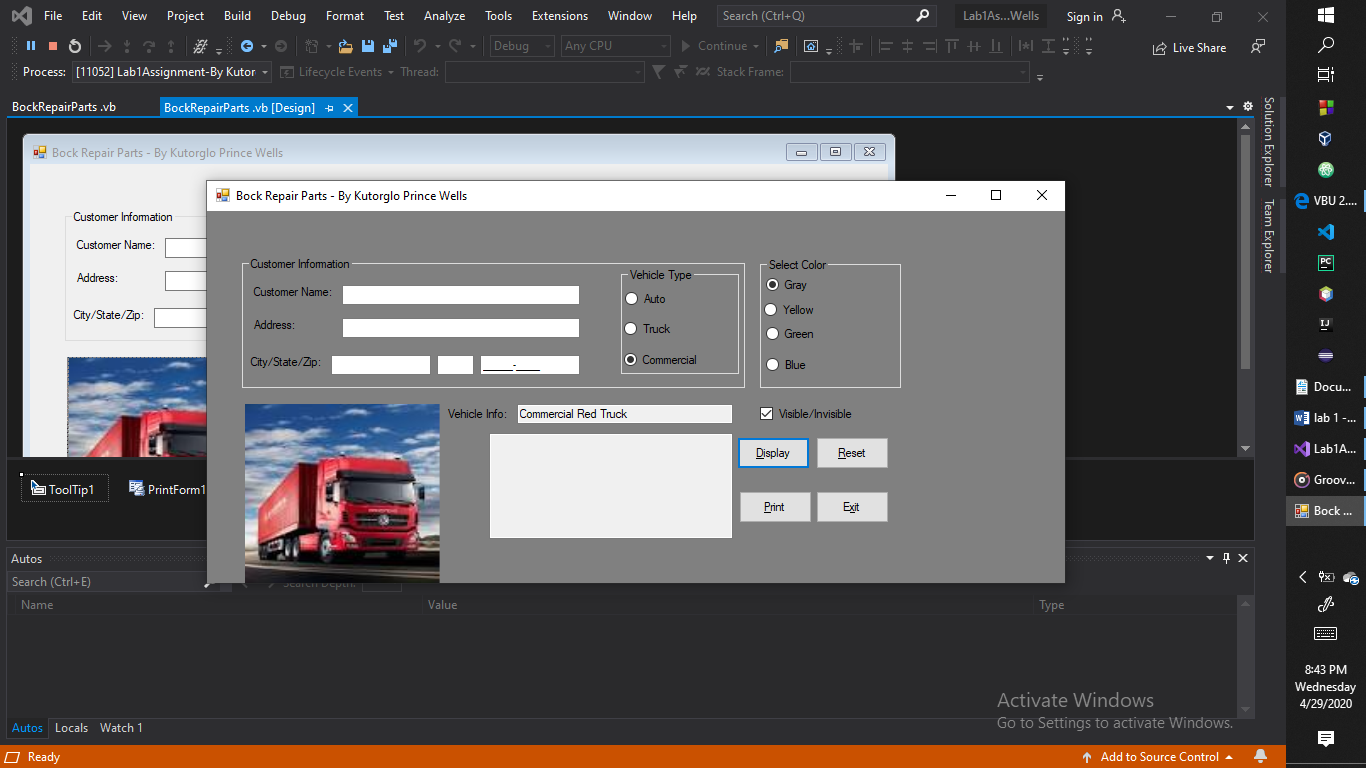The width and height of the screenshot is (1366, 768).
Task: Click the Save (floppy disk) toolbar icon
Action: point(368,46)
